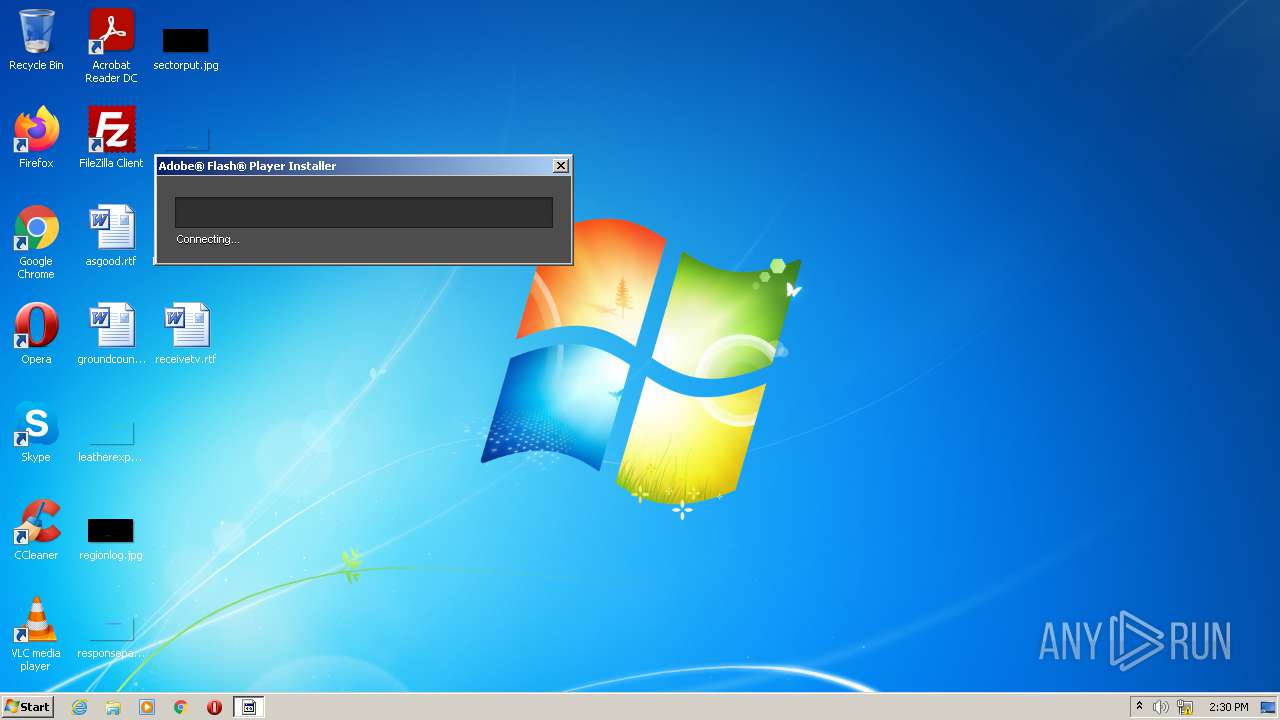Select the leatherexp... desktop file
1280x720 pixels.
coord(111,440)
